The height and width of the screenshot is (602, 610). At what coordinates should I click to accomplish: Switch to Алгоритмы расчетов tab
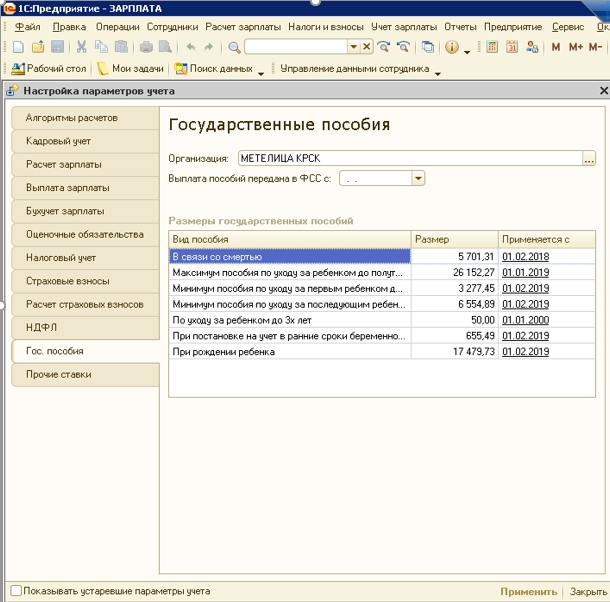86,118
